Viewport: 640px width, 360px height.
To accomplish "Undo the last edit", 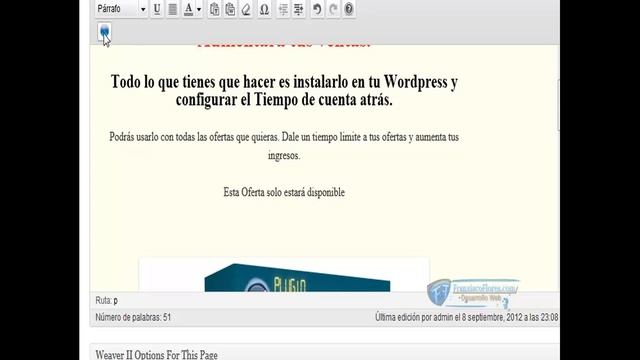I will (317, 9).
